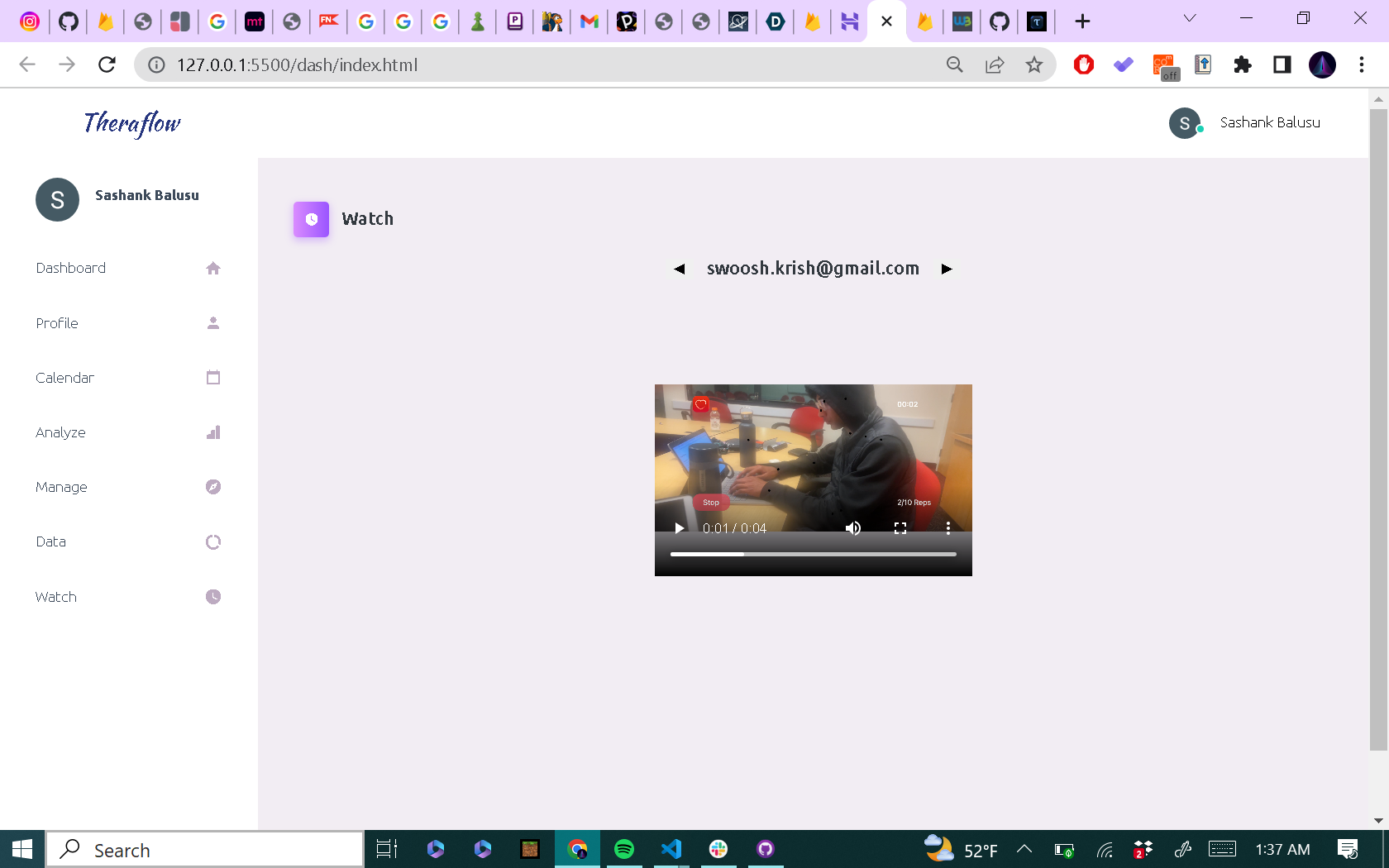Open the touch keyboard tray icon
Screen dimensions: 1389x868
[x=1222, y=849]
